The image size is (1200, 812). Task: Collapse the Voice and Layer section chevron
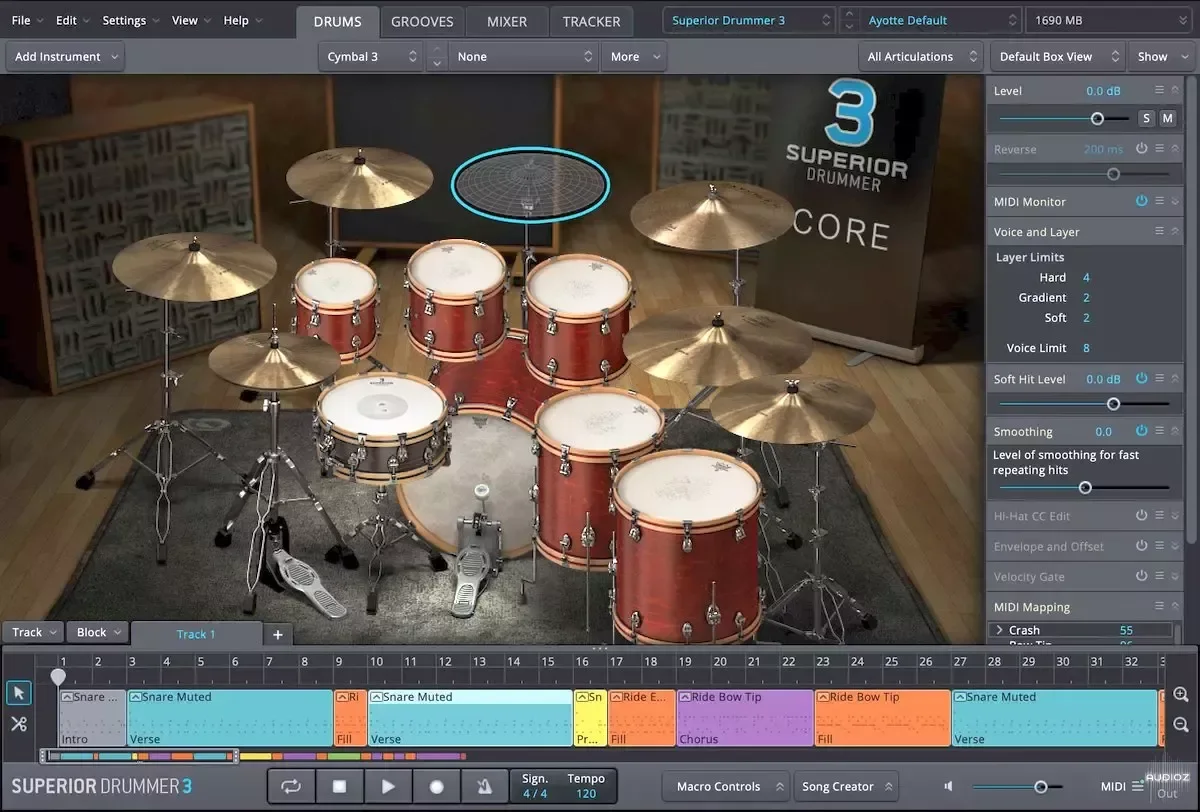1175,231
